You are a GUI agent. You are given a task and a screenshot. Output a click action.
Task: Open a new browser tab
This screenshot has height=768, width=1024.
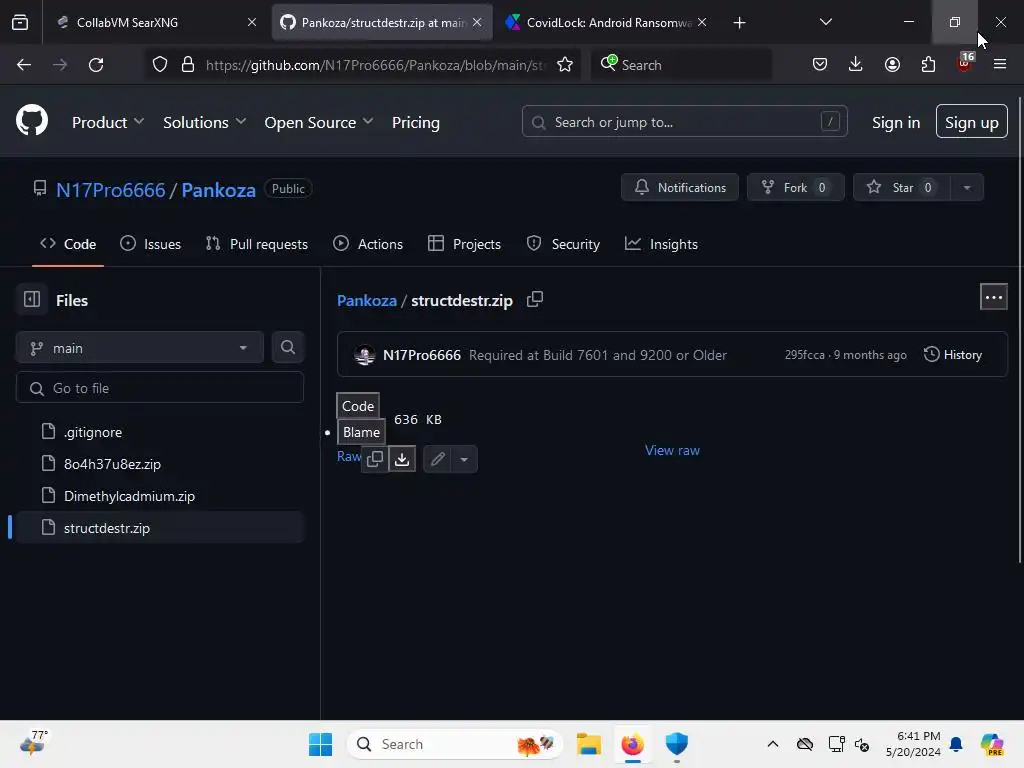739,23
